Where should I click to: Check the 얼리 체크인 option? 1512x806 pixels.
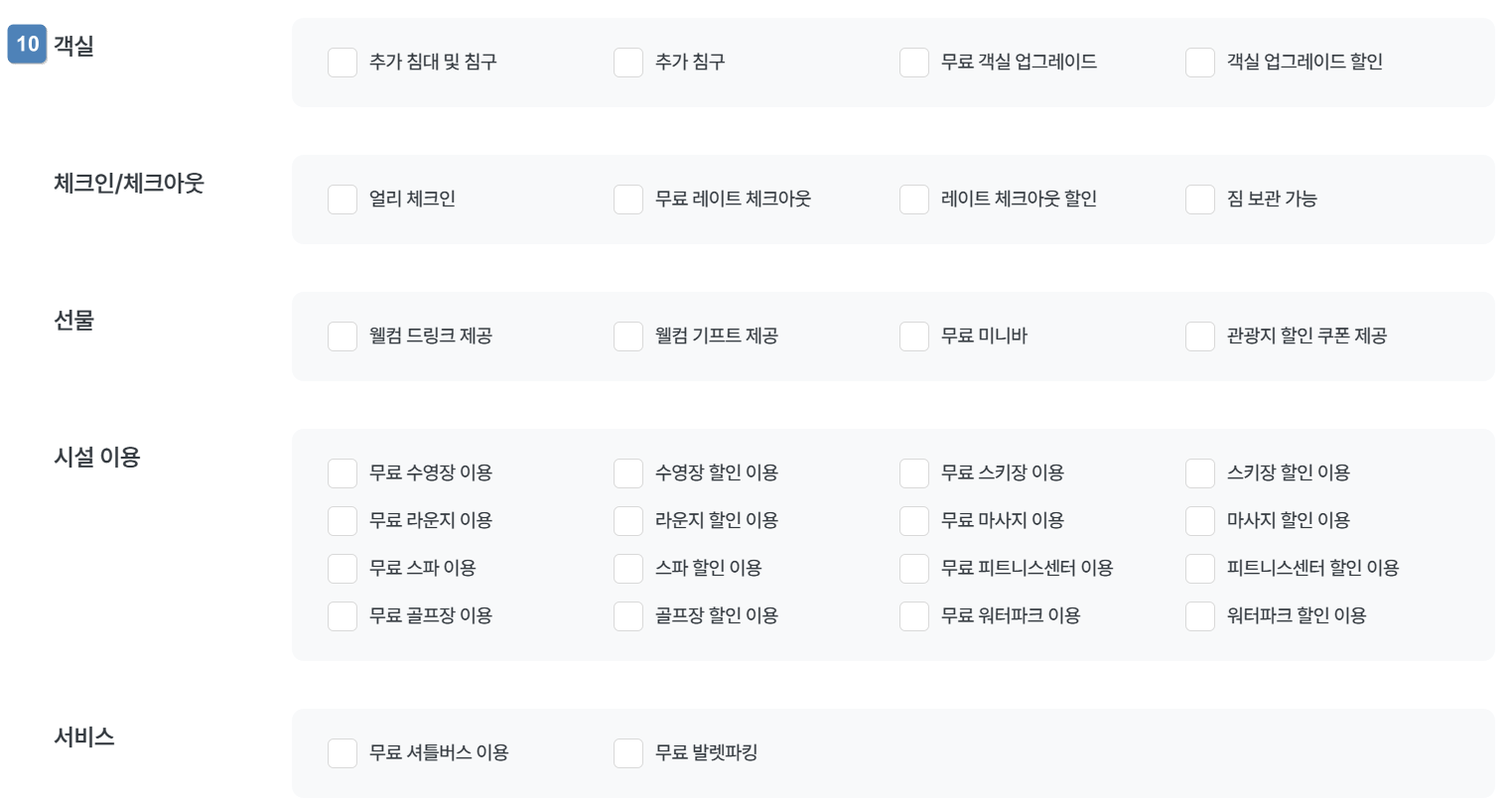pyautogui.click(x=343, y=200)
